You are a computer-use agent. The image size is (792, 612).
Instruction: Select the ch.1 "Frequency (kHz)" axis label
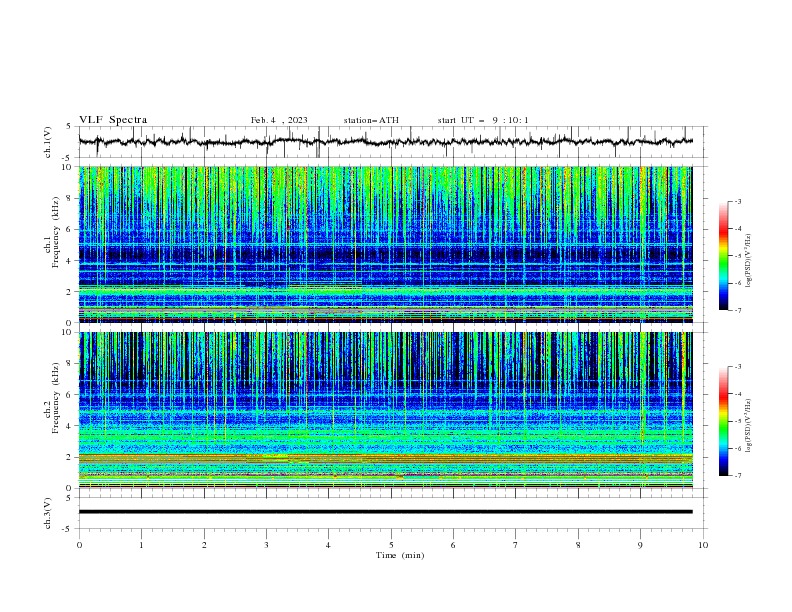(x=56, y=233)
